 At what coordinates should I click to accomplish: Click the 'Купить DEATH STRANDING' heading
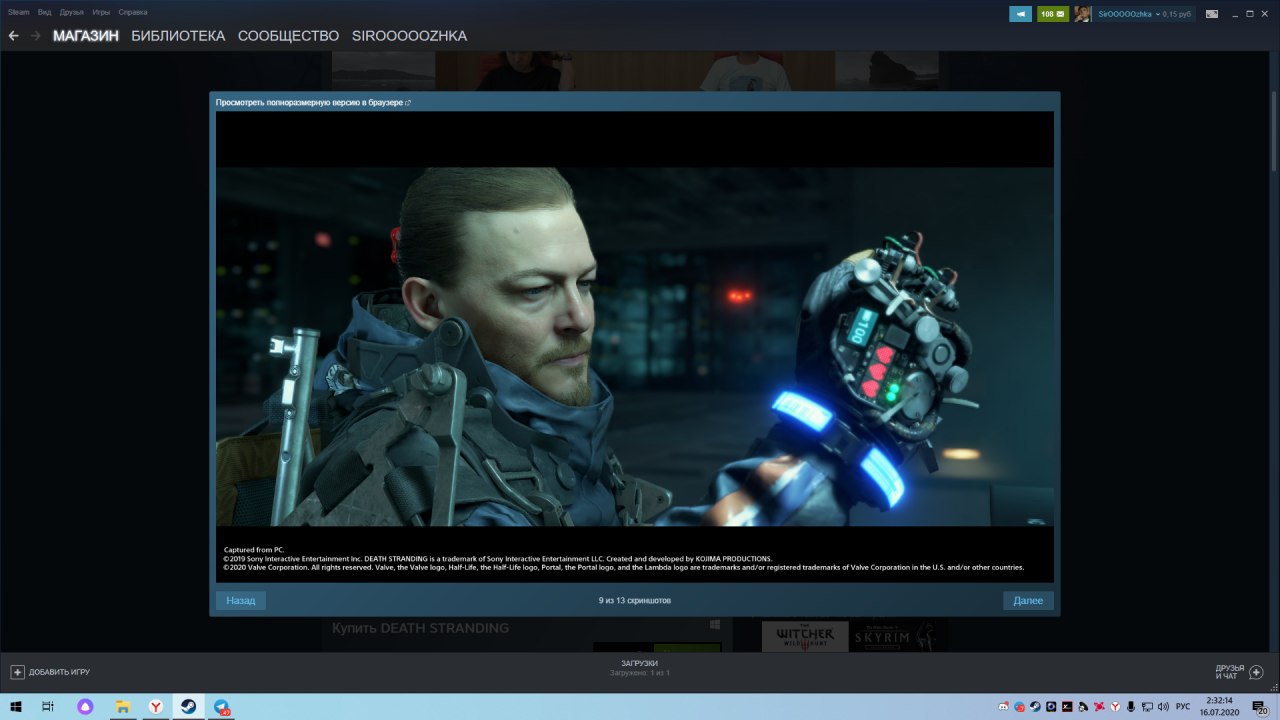420,628
